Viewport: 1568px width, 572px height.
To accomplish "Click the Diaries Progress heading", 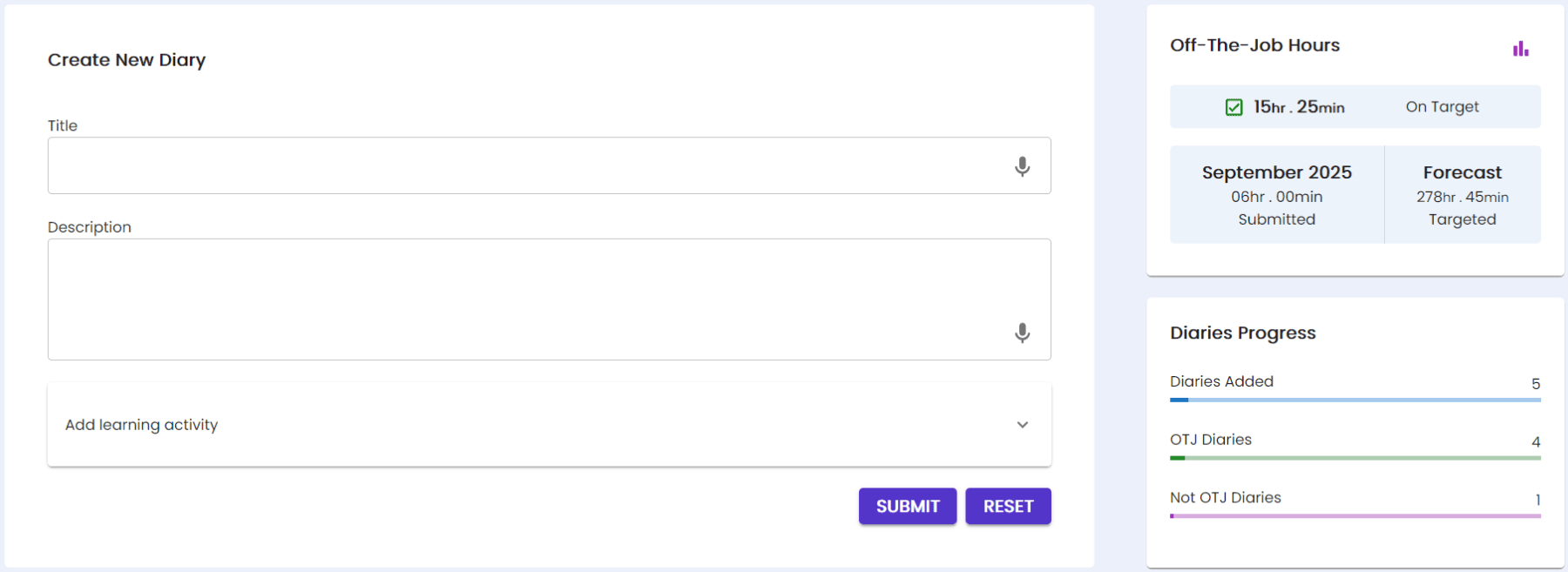I will click(x=1242, y=333).
